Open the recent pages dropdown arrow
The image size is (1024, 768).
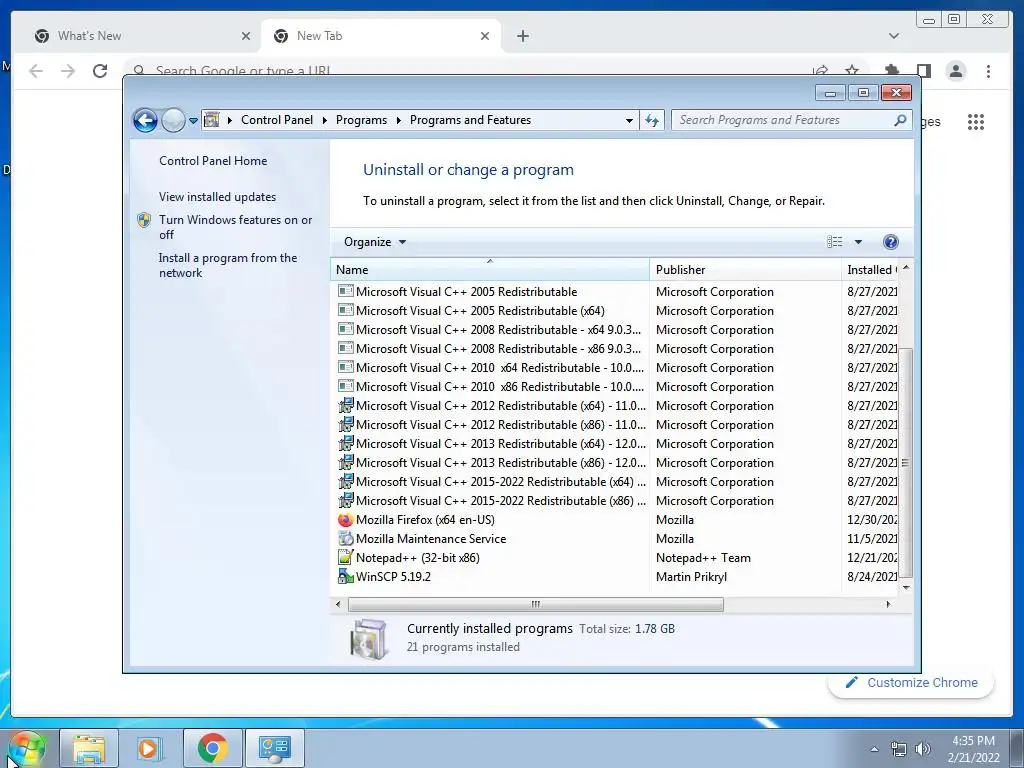[x=193, y=120]
